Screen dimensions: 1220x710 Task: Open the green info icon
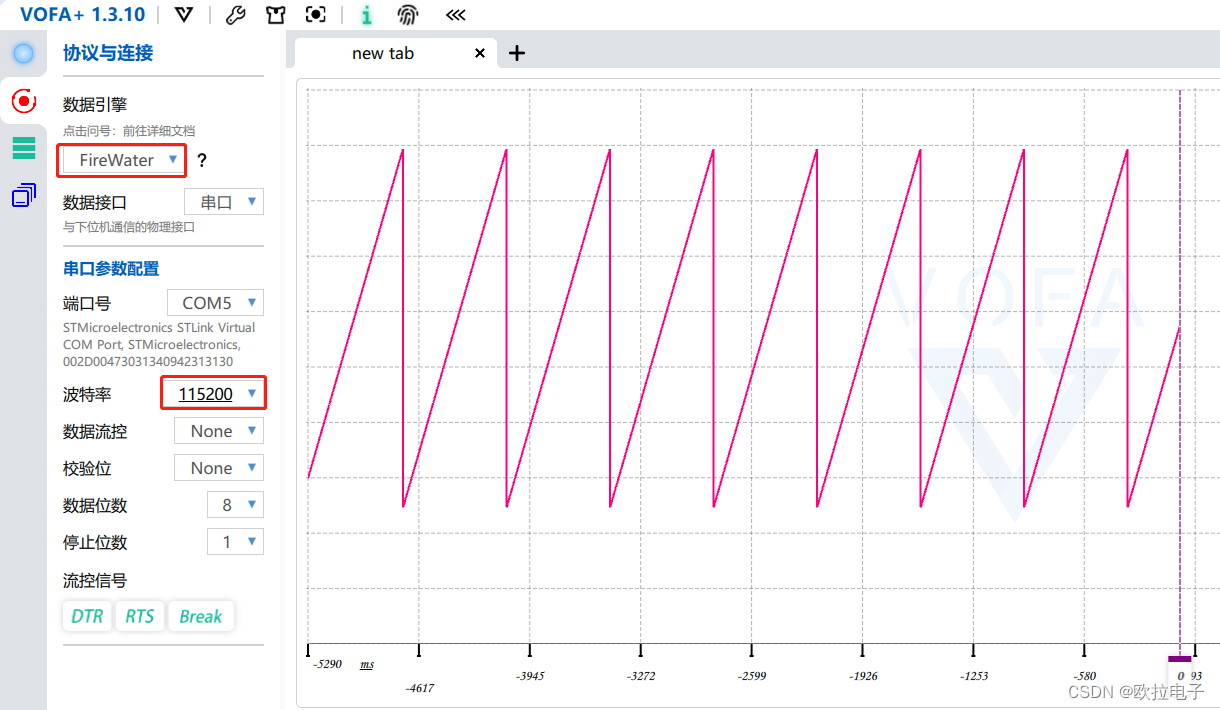pyautogui.click(x=366, y=15)
